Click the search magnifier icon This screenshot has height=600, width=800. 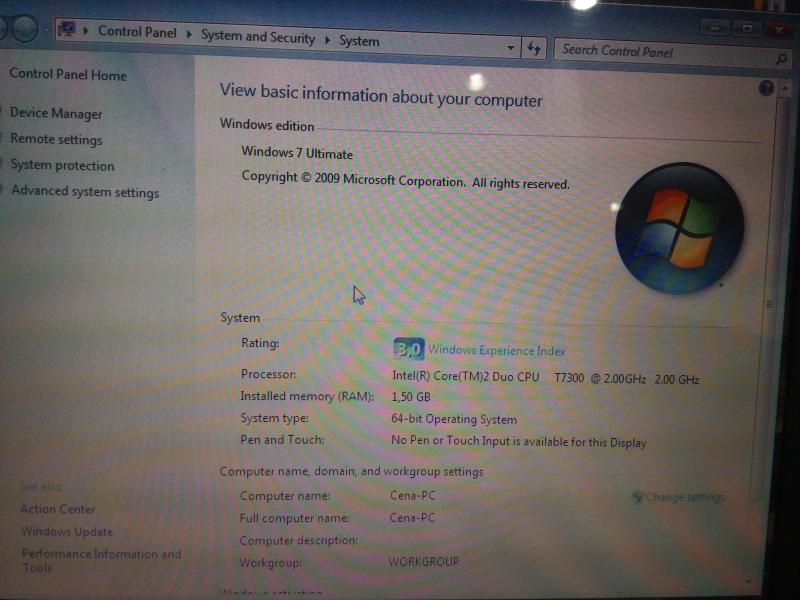(x=782, y=59)
